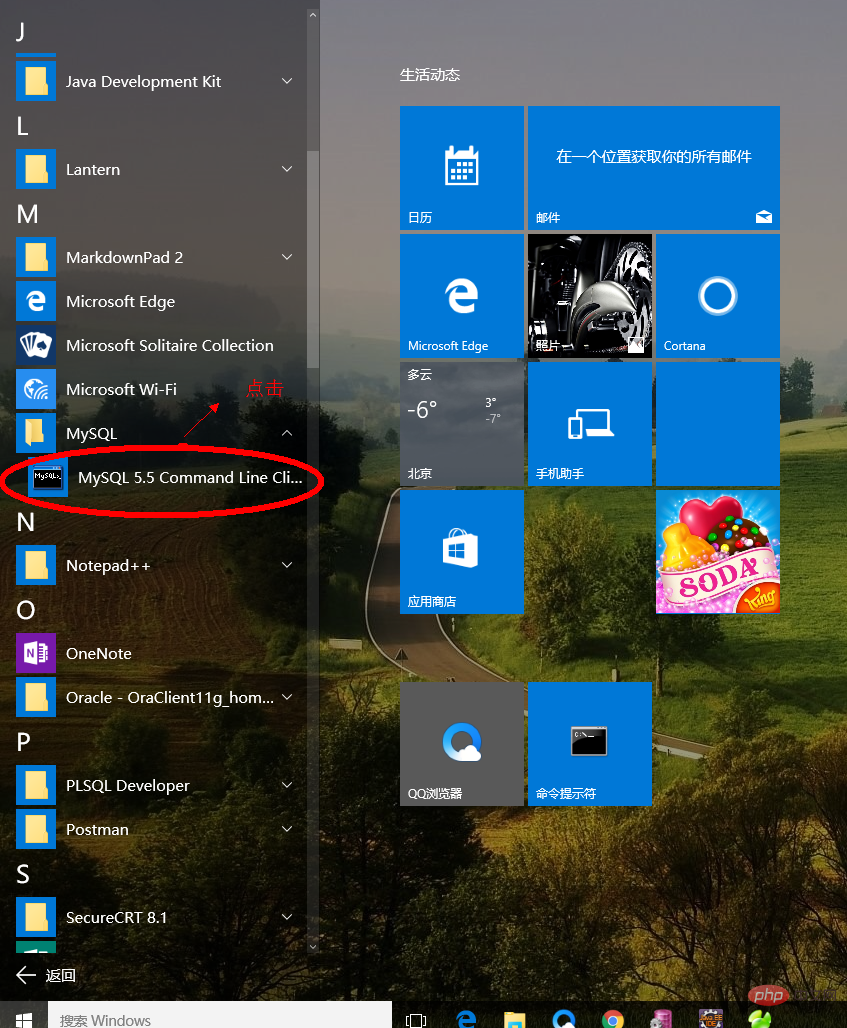Launch MySQL 5.5 Command Line Client
The image size is (847, 1028).
click(x=164, y=477)
